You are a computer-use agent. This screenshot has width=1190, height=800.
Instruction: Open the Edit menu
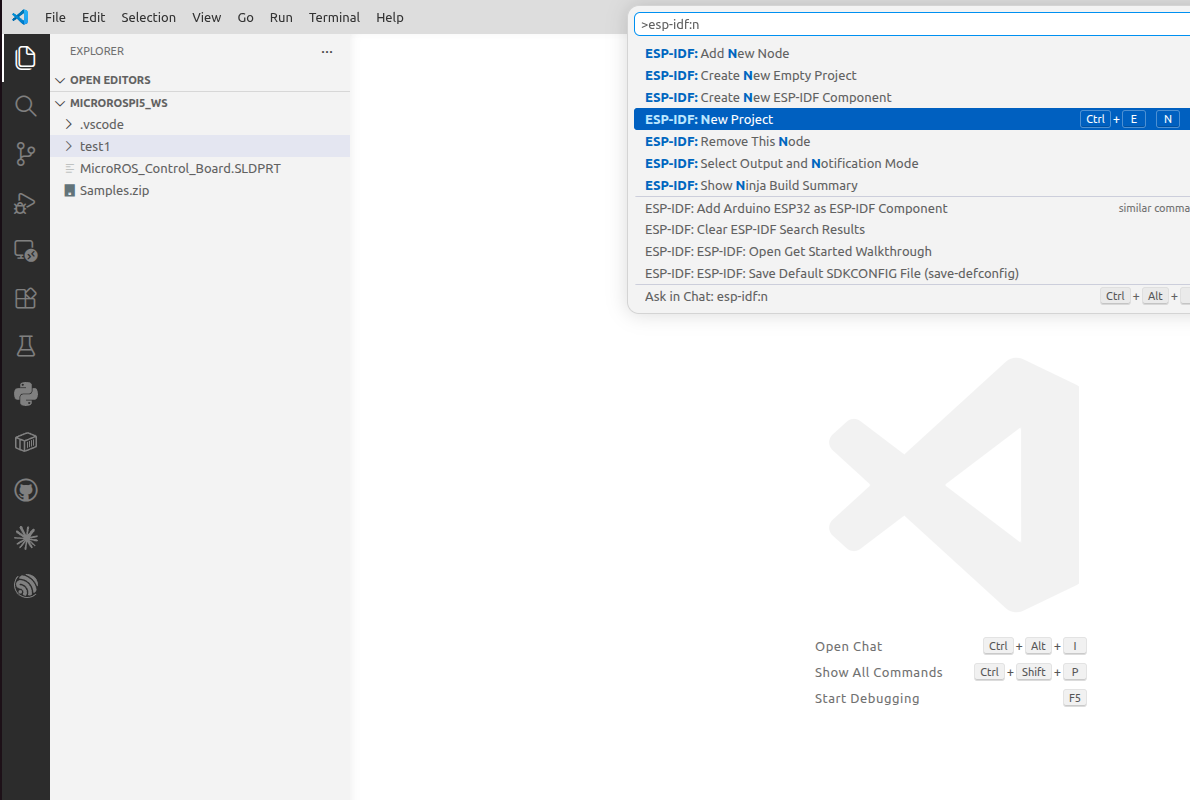pos(93,17)
